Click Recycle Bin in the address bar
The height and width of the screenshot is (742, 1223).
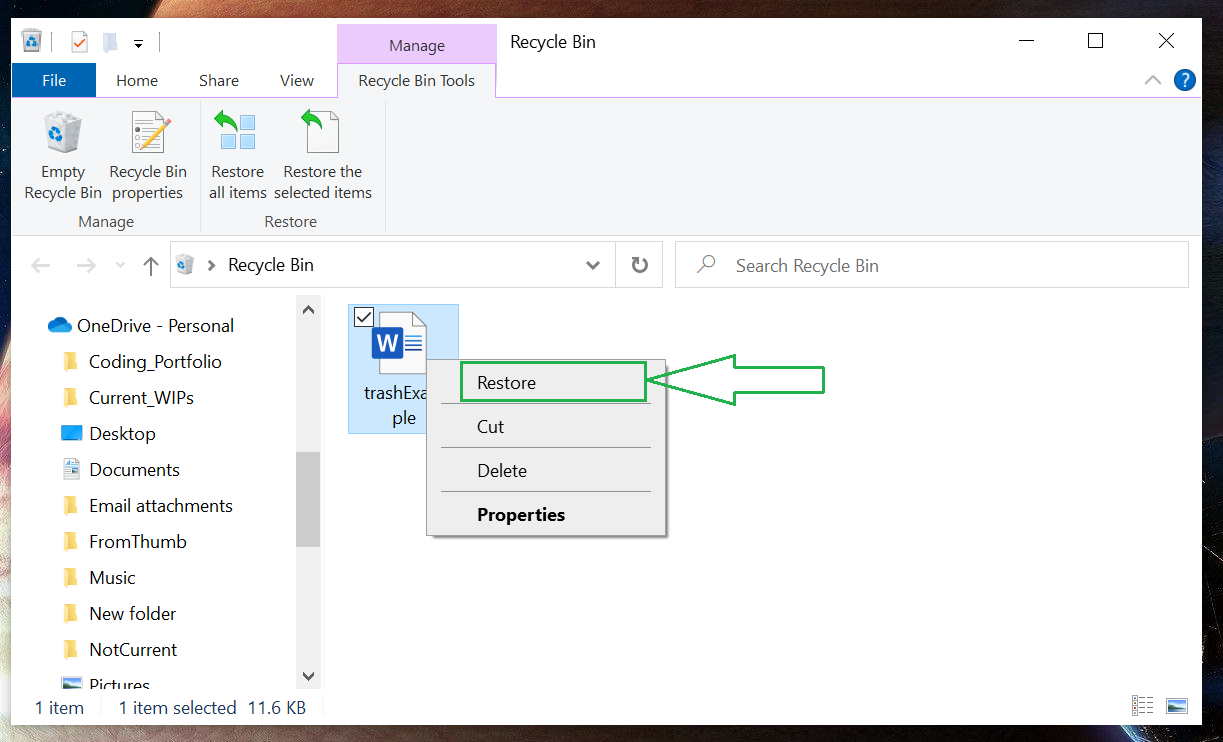coord(271,265)
